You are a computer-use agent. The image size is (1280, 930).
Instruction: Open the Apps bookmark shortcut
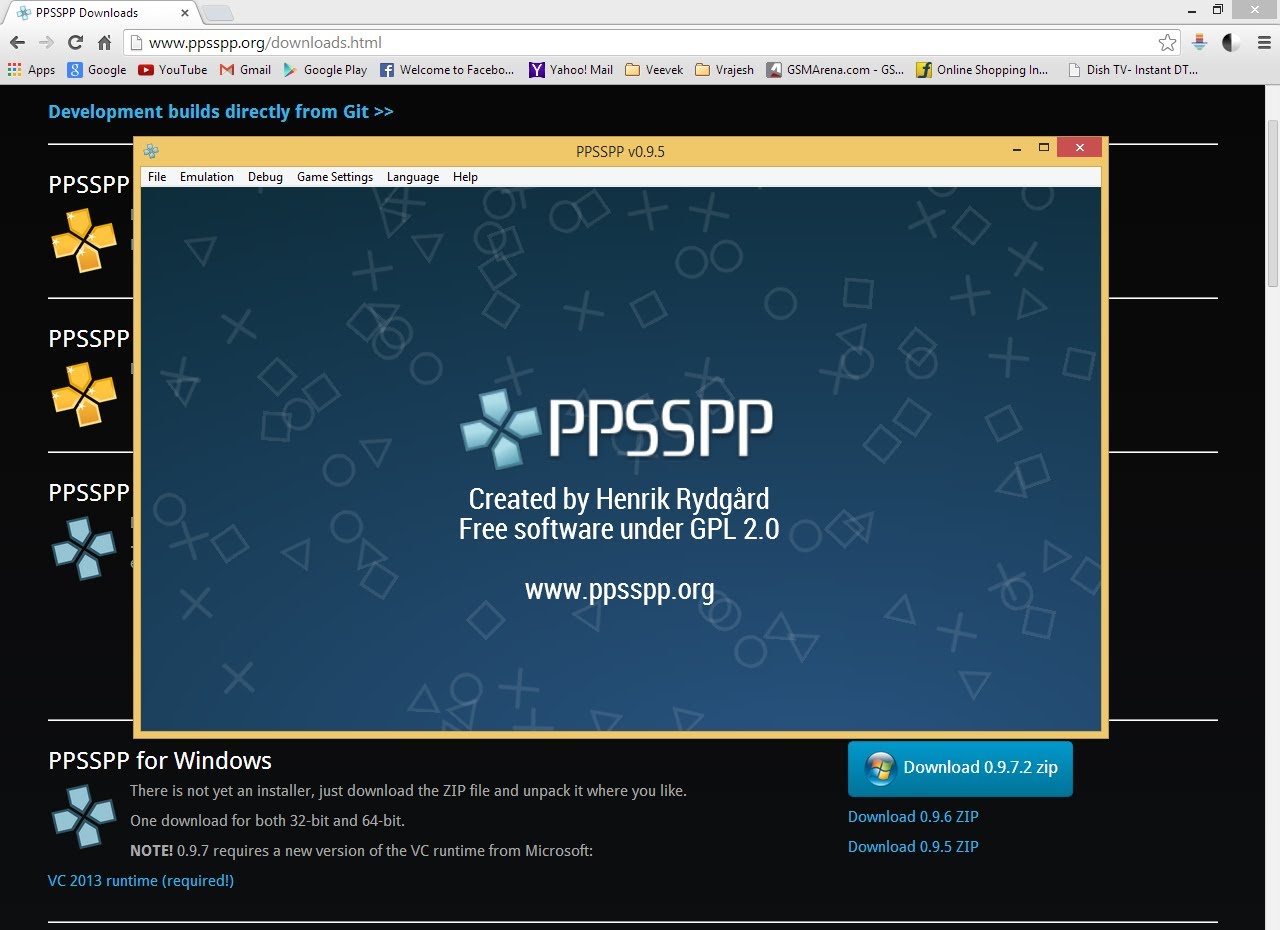coord(31,70)
